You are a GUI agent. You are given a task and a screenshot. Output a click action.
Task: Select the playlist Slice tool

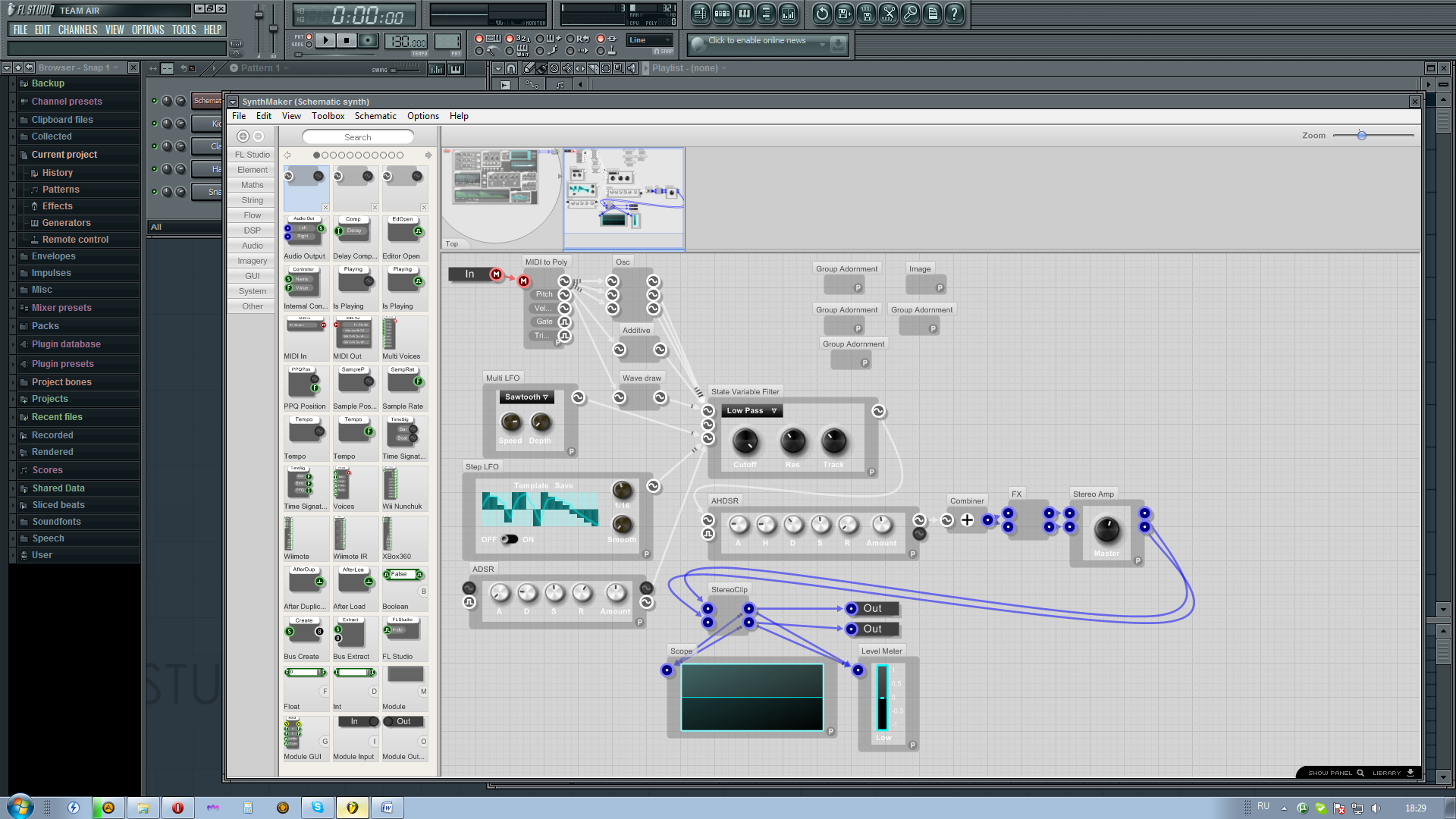593,68
